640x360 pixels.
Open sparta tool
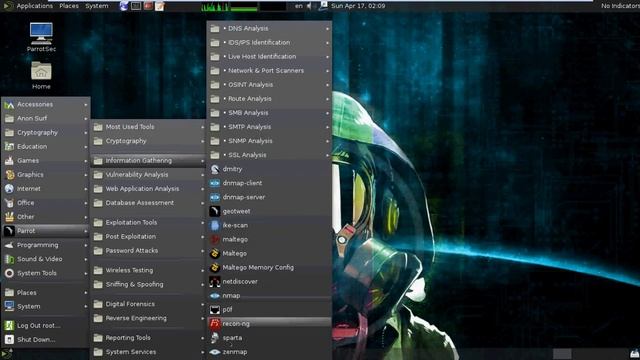(269, 338)
